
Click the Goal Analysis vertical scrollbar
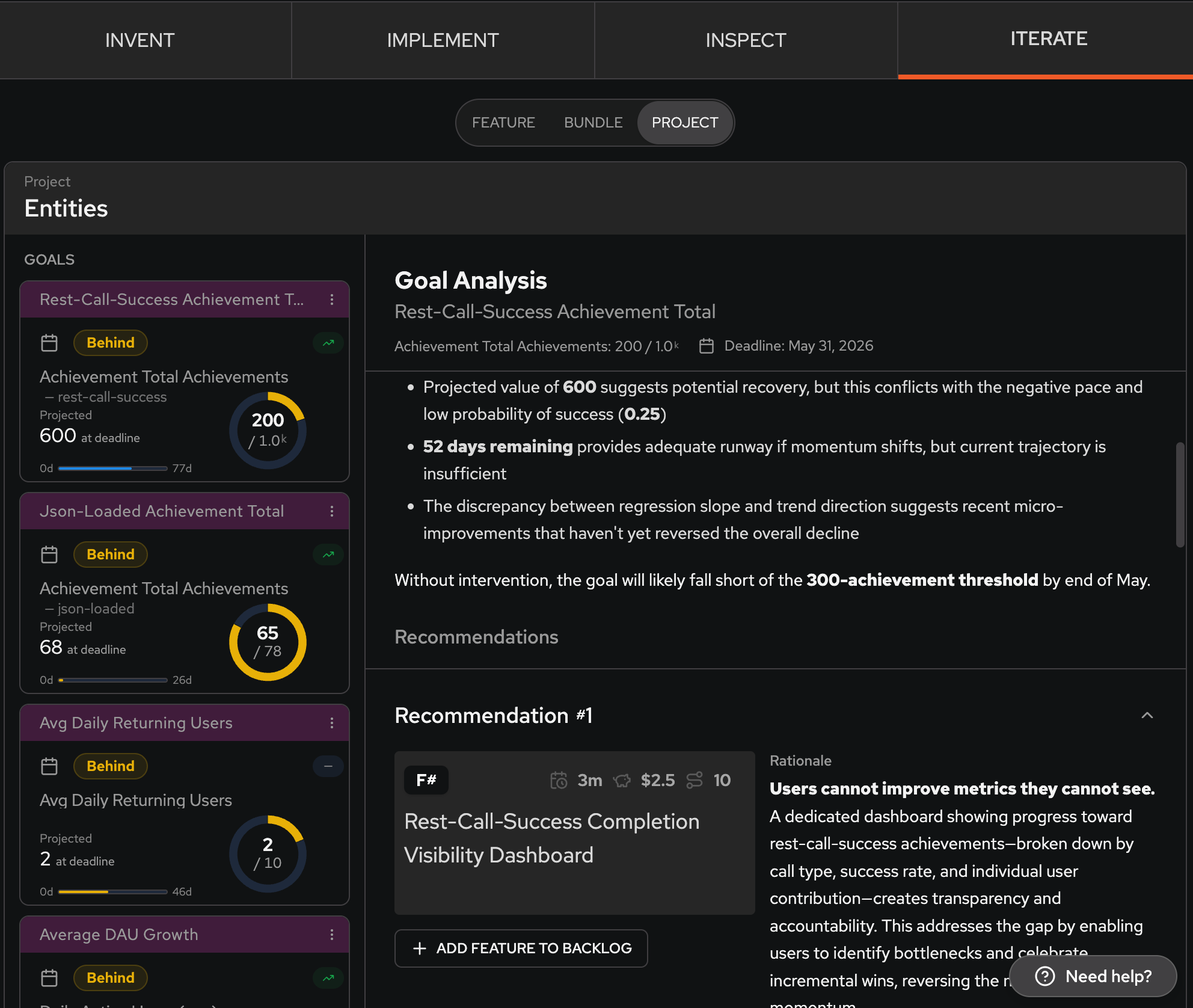(x=1180, y=494)
